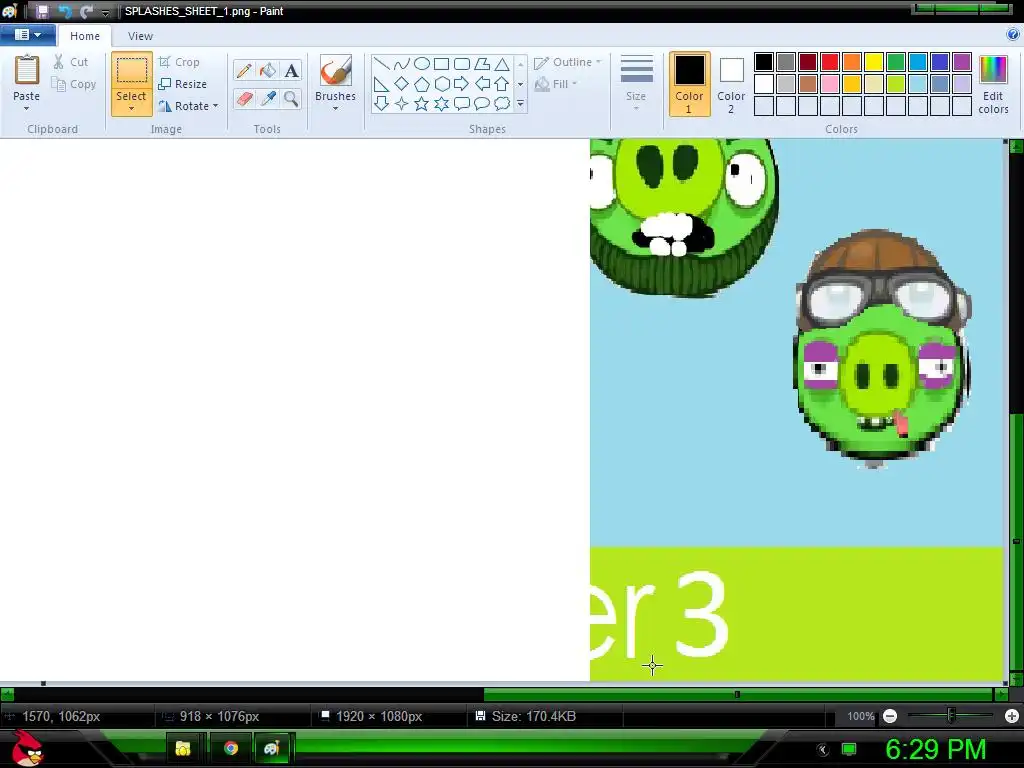
Task: Switch to the View tab
Action: click(140, 36)
